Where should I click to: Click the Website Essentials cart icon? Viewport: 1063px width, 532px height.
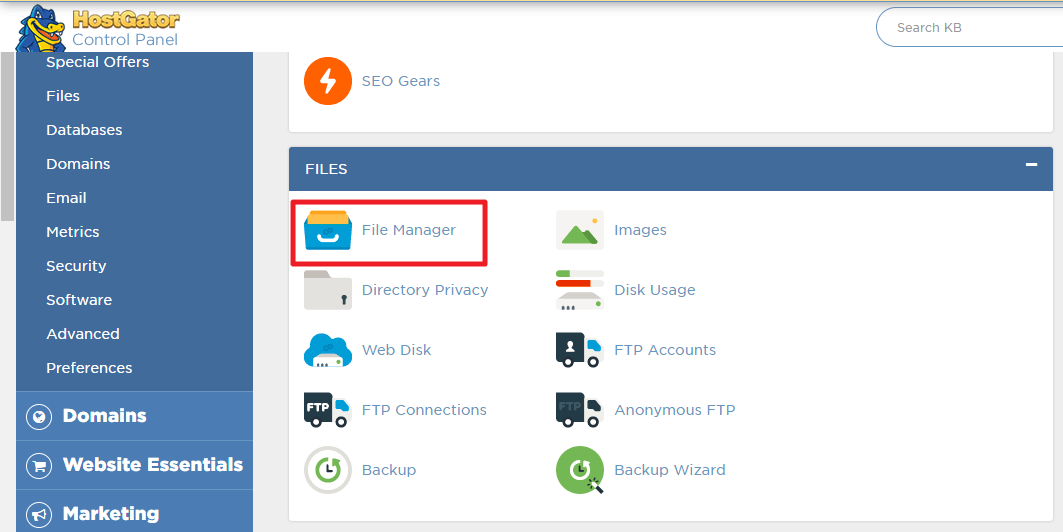click(39, 466)
